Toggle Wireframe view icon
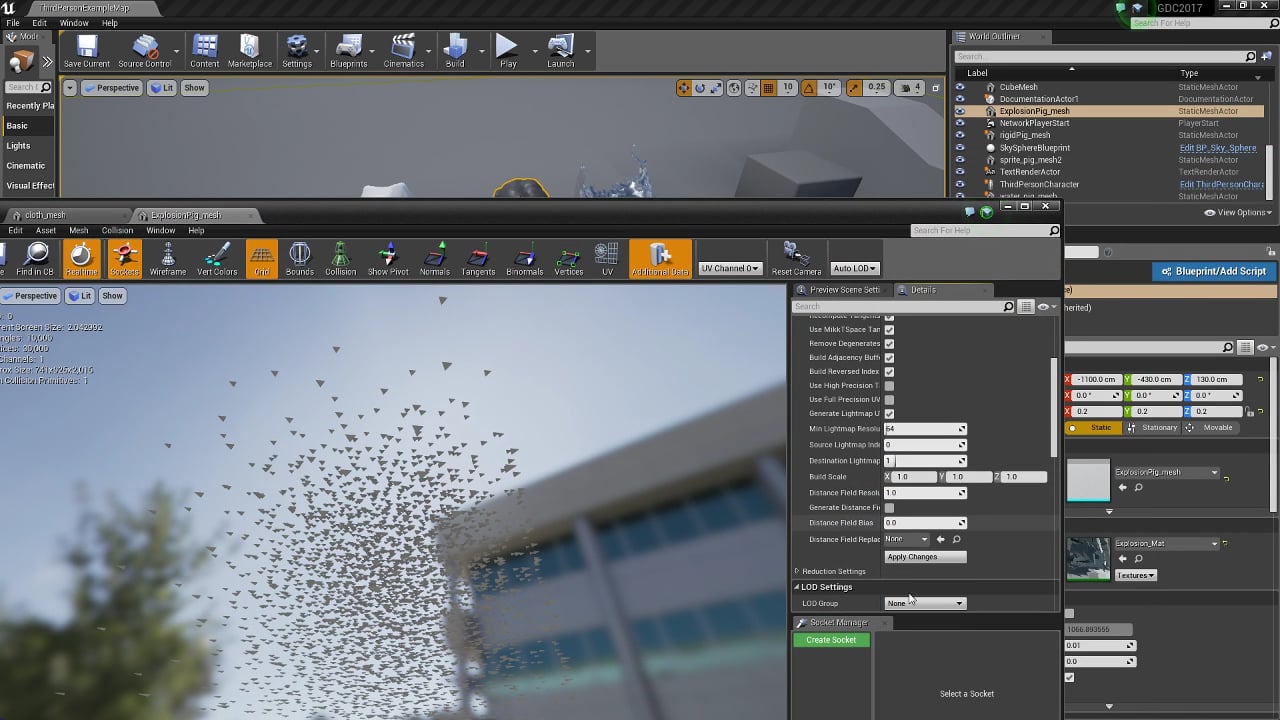The height and width of the screenshot is (720, 1280). pos(168,259)
